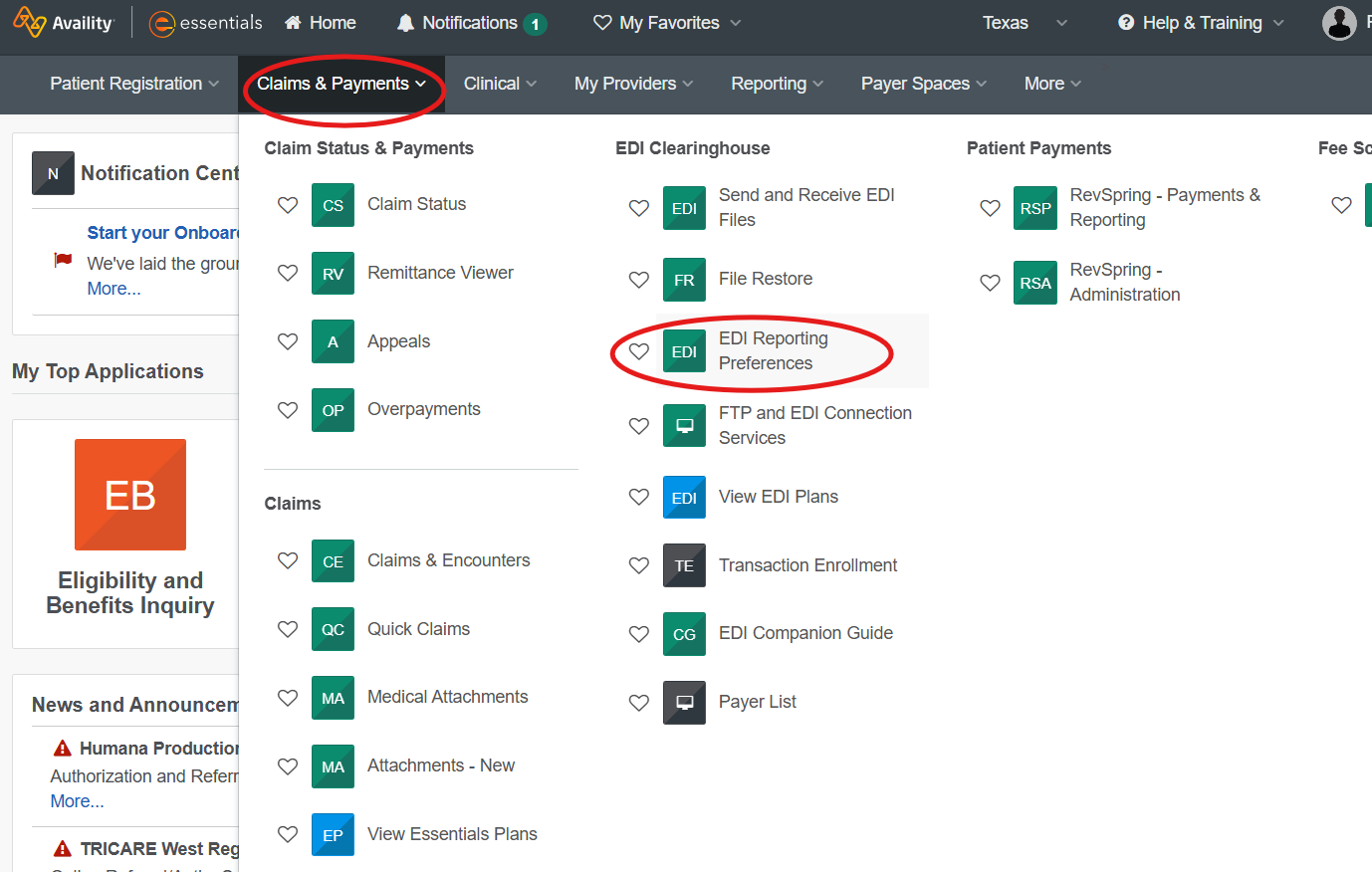Click the Medical Attachments MA icon
Image resolution: width=1372 pixels, height=872 pixels.
point(333,698)
